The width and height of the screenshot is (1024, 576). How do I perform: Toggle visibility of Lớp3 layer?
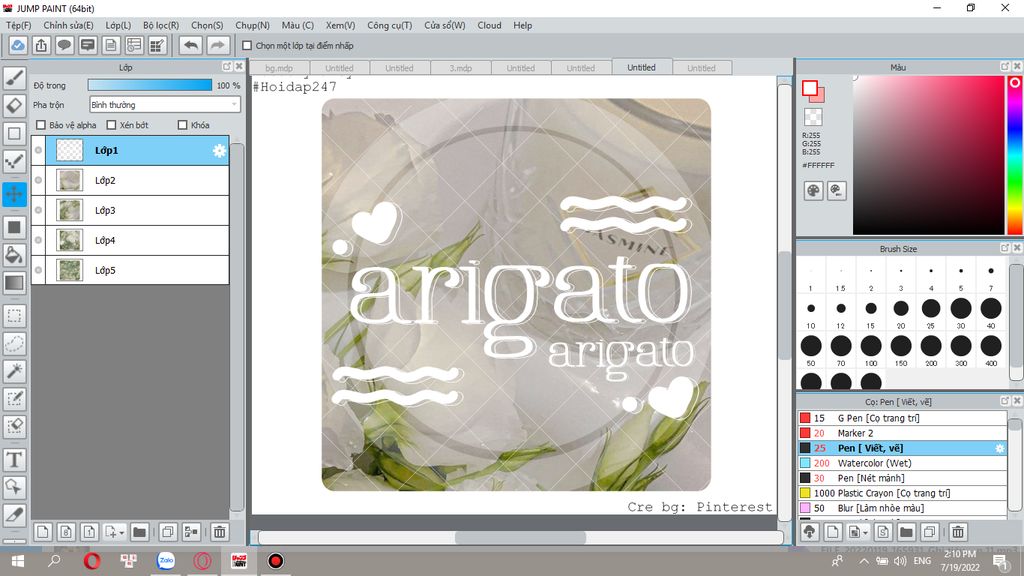pyautogui.click(x=39, y=210)
